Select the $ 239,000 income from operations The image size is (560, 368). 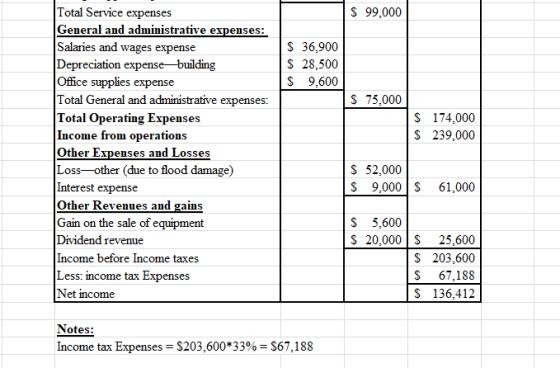tap(444, 135)
